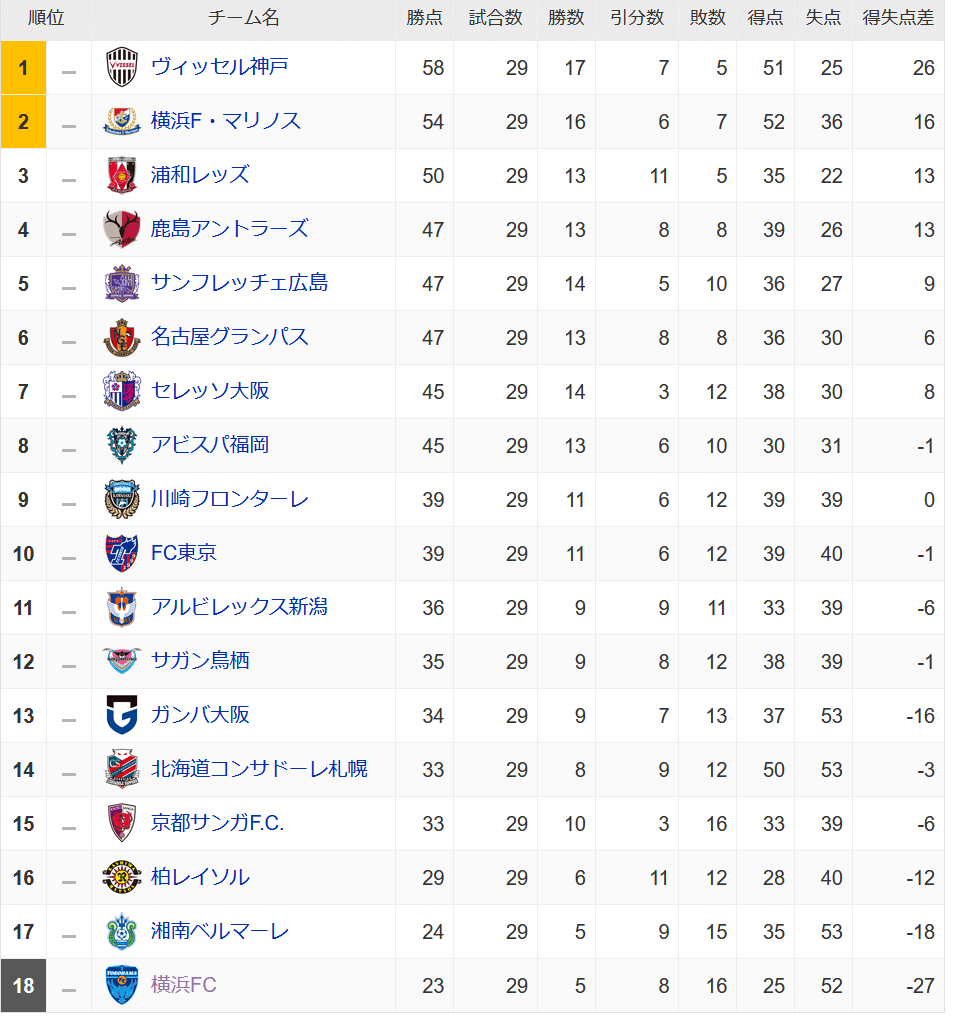
Task: Open the 川崎フロンターレ link
Action: coord(229,499)
